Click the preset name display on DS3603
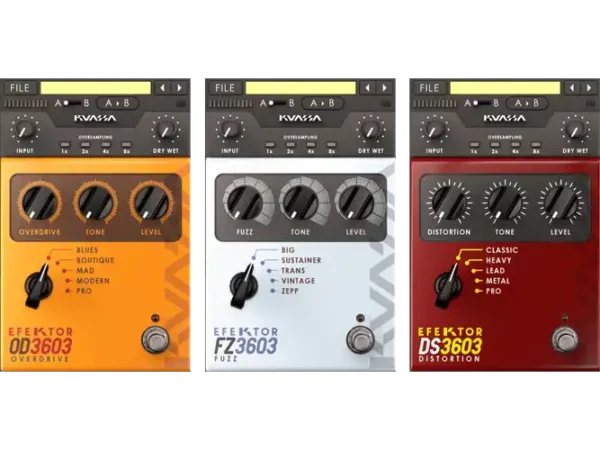This screenshot has width=600, height=450. tap(505, 88)
